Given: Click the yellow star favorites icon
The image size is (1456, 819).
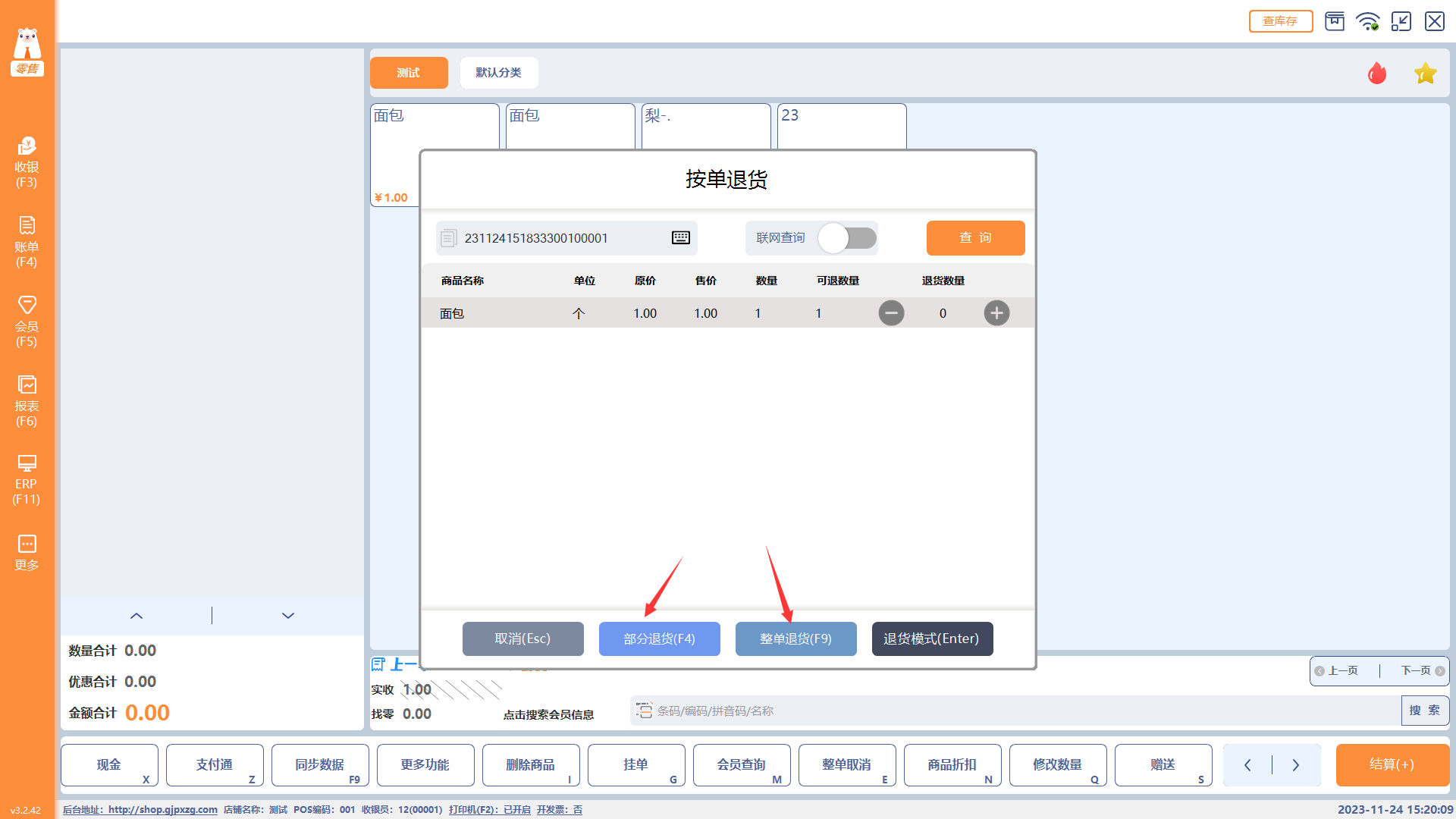Looking at the screenshot, I should (1425, 74).
